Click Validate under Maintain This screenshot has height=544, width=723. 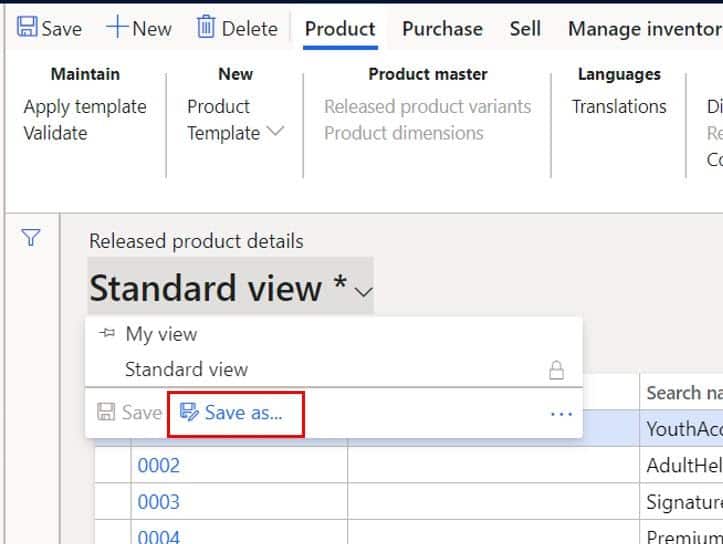pos(55,133)
